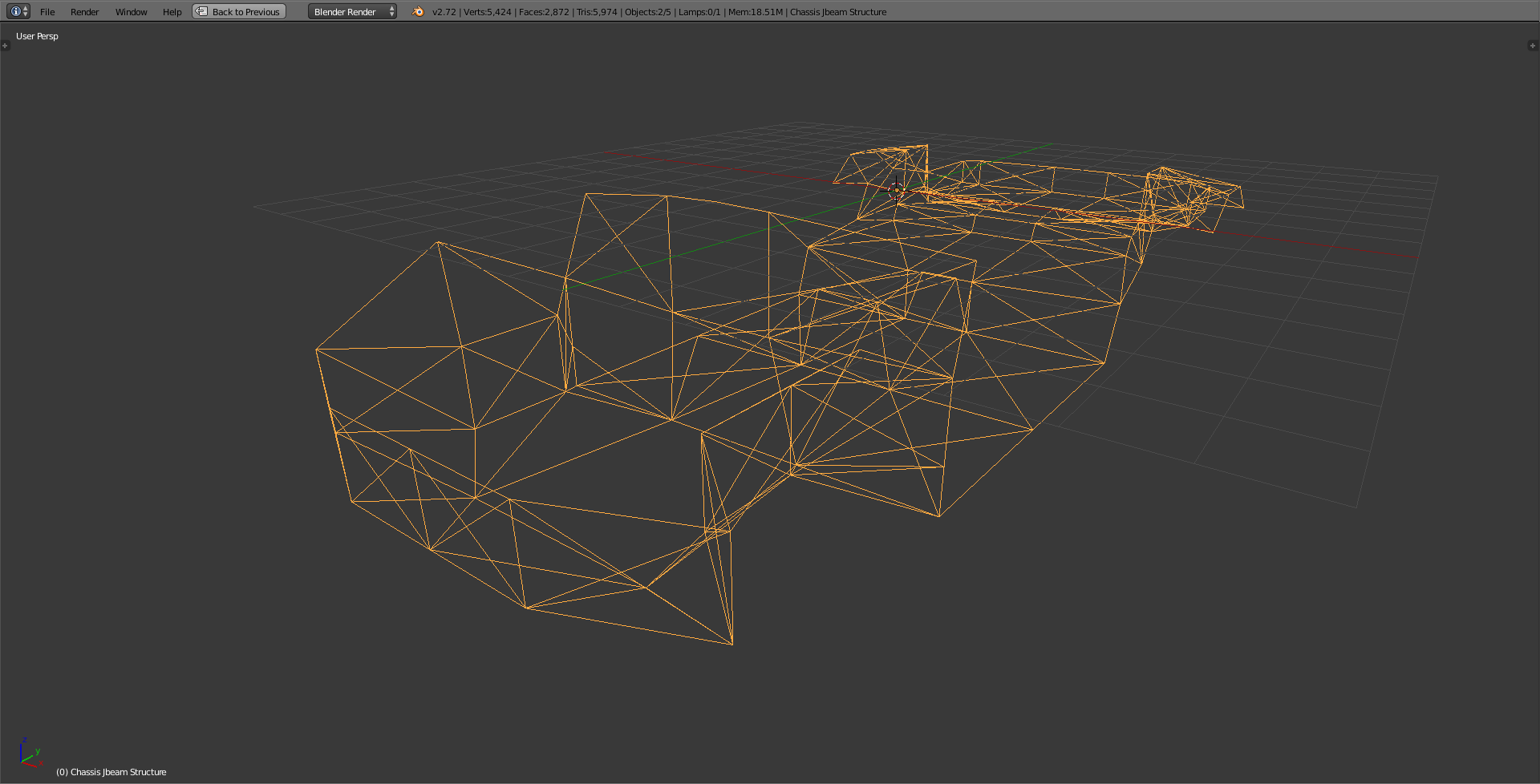The image size is (1540, 784).
Task: Open the Help menu
Action: pyautogui.click(x=172, y=12)
